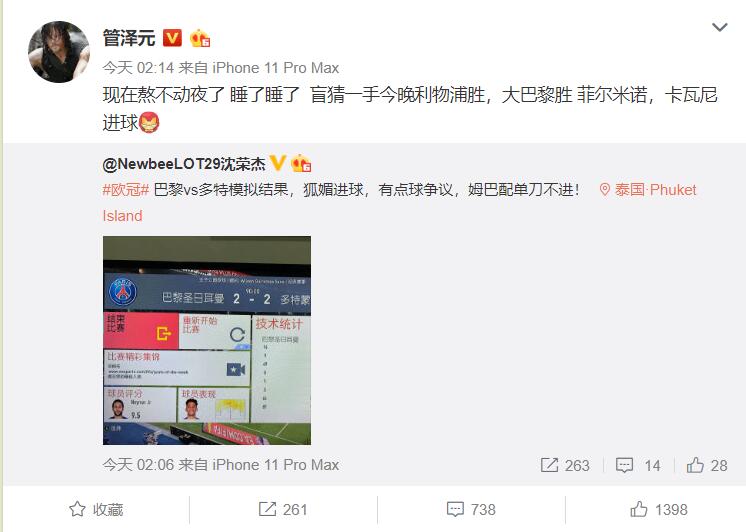Viewport: 746px width, 532px height.
Task: Click the membership crown badge next to 沈荣杰
Action: (301, 163)
